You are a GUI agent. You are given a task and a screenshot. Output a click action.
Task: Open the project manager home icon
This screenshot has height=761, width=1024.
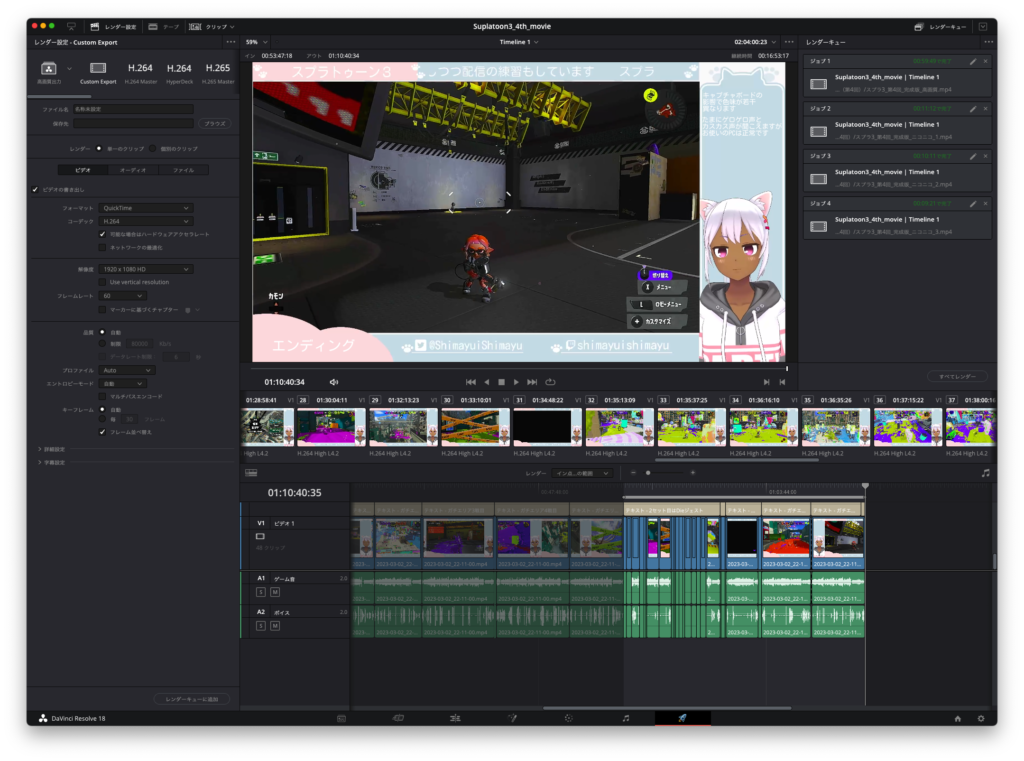point(957,719)
